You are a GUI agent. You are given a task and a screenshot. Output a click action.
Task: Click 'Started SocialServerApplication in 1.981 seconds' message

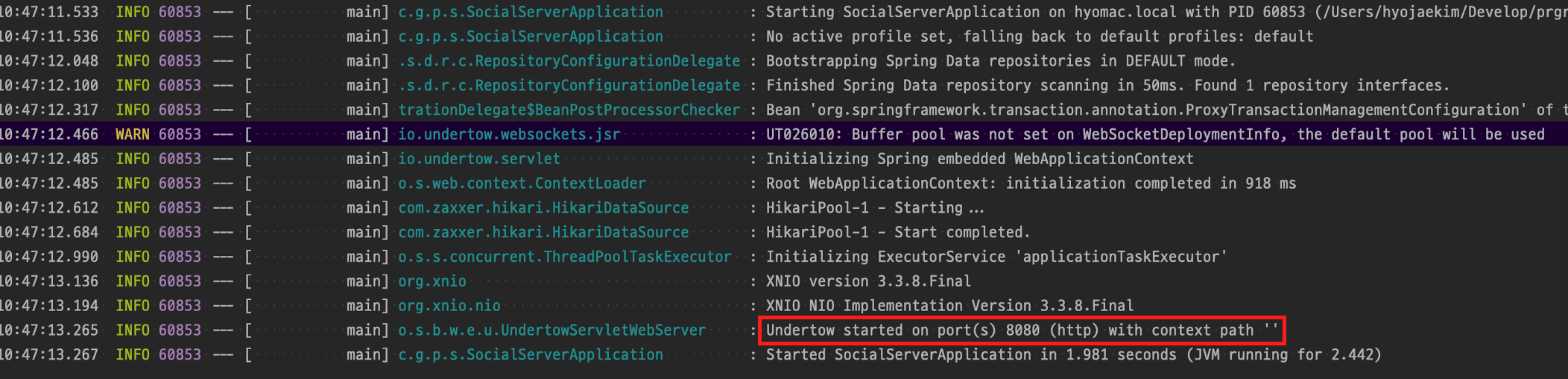1074,355
